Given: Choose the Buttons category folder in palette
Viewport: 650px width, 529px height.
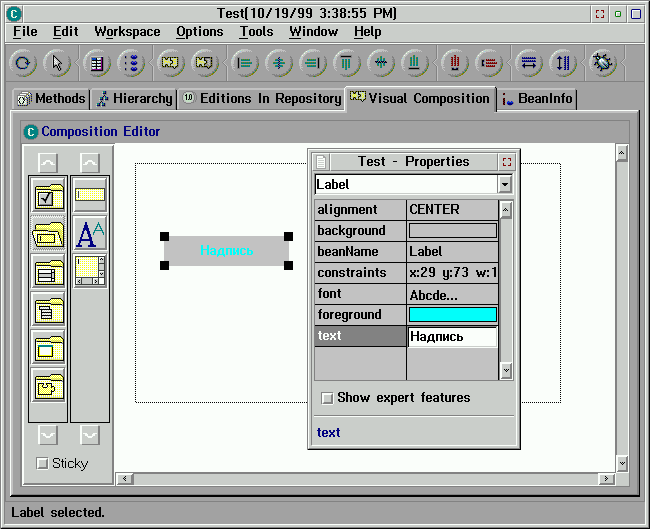Looking at the screenshot, I should [x=48, y=197].
